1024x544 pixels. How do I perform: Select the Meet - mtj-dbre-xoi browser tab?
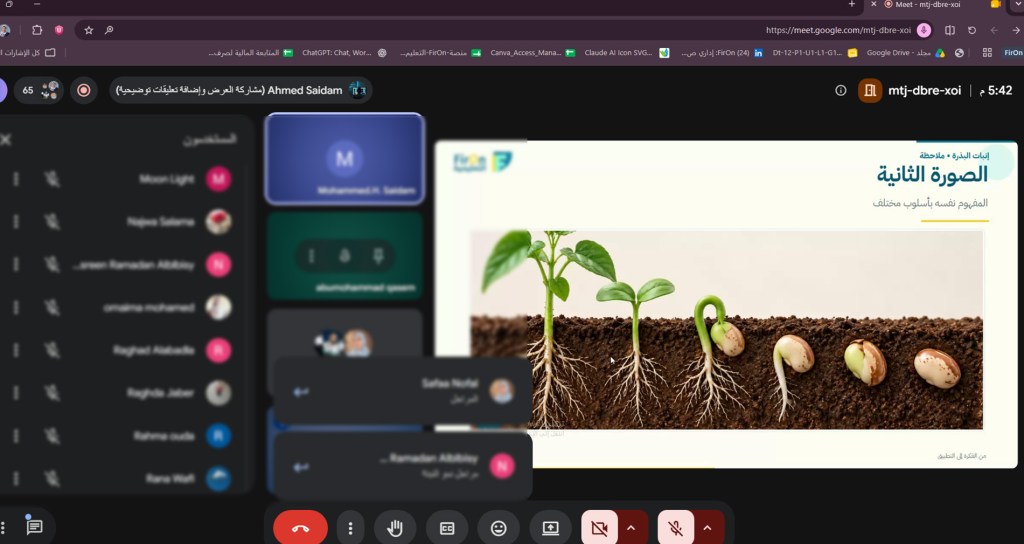click(x=927, y=5)
